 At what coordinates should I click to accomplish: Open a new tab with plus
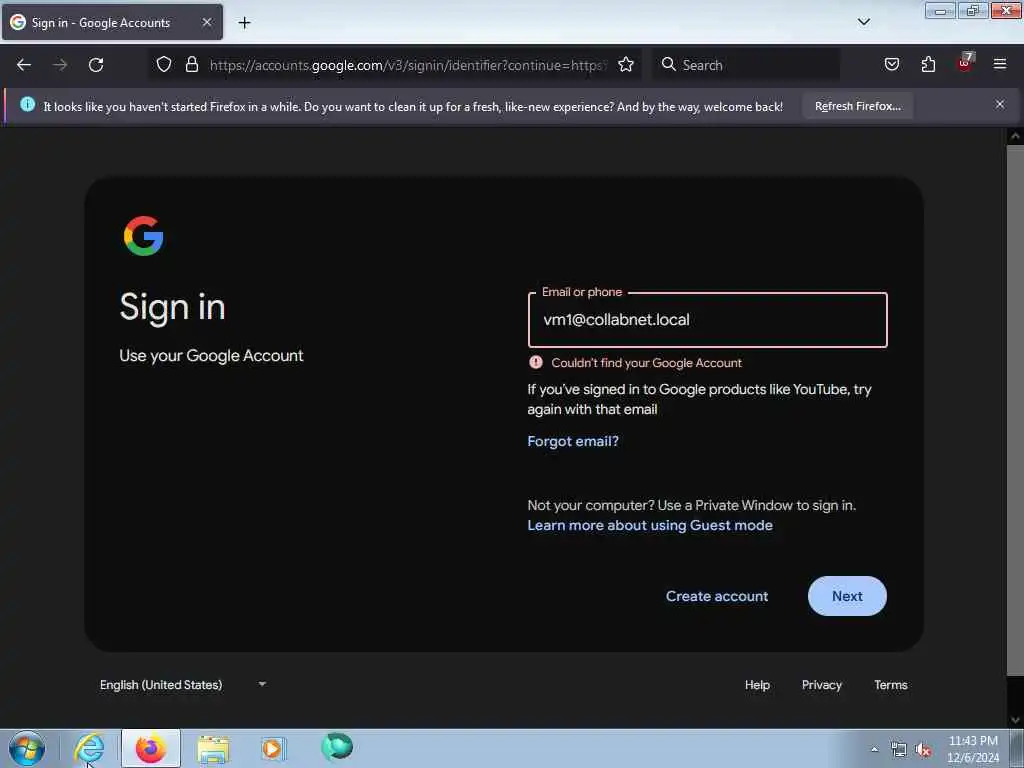pyautogui.click(x=244, y=23)
